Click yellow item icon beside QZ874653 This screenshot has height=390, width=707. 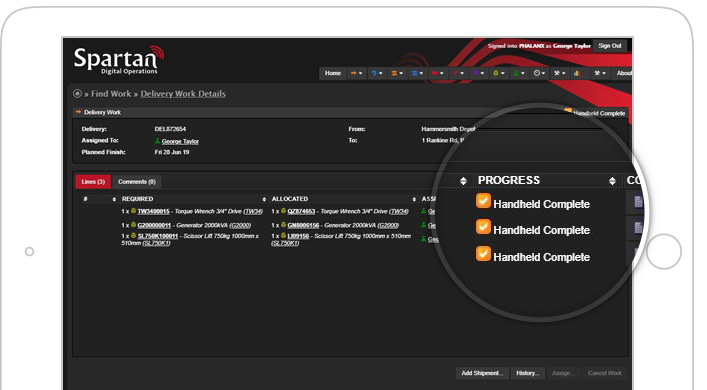[x=284, y=211]
